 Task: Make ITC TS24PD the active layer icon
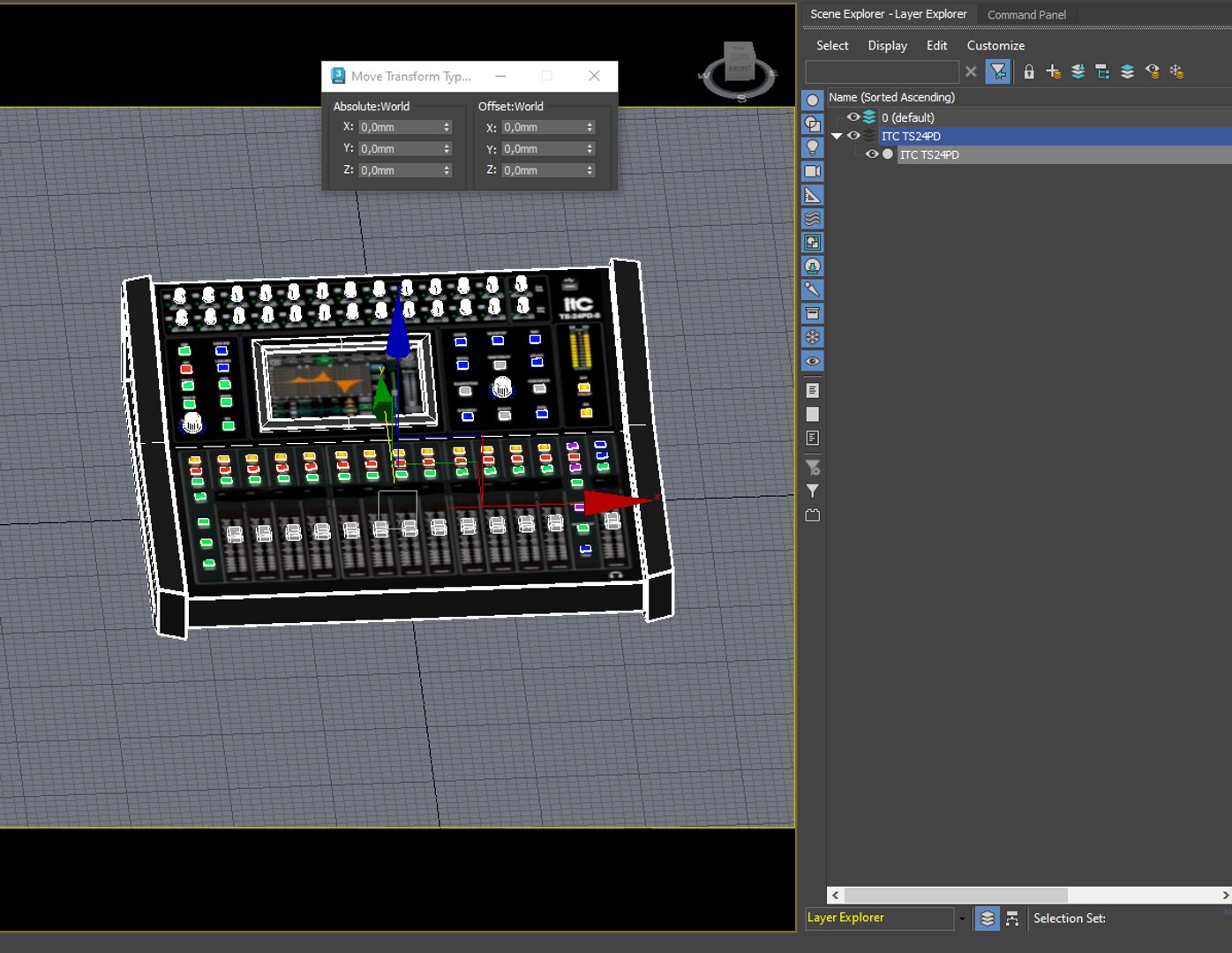coord(869,136)
